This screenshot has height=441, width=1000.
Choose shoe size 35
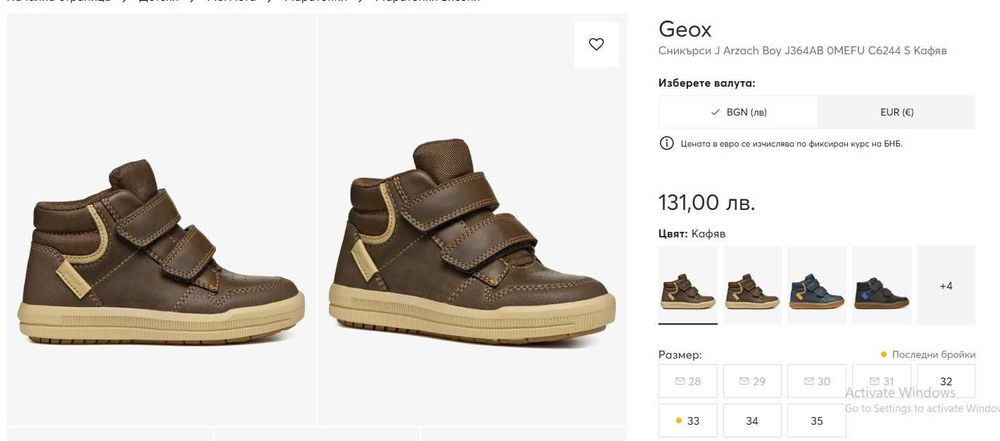816,421
